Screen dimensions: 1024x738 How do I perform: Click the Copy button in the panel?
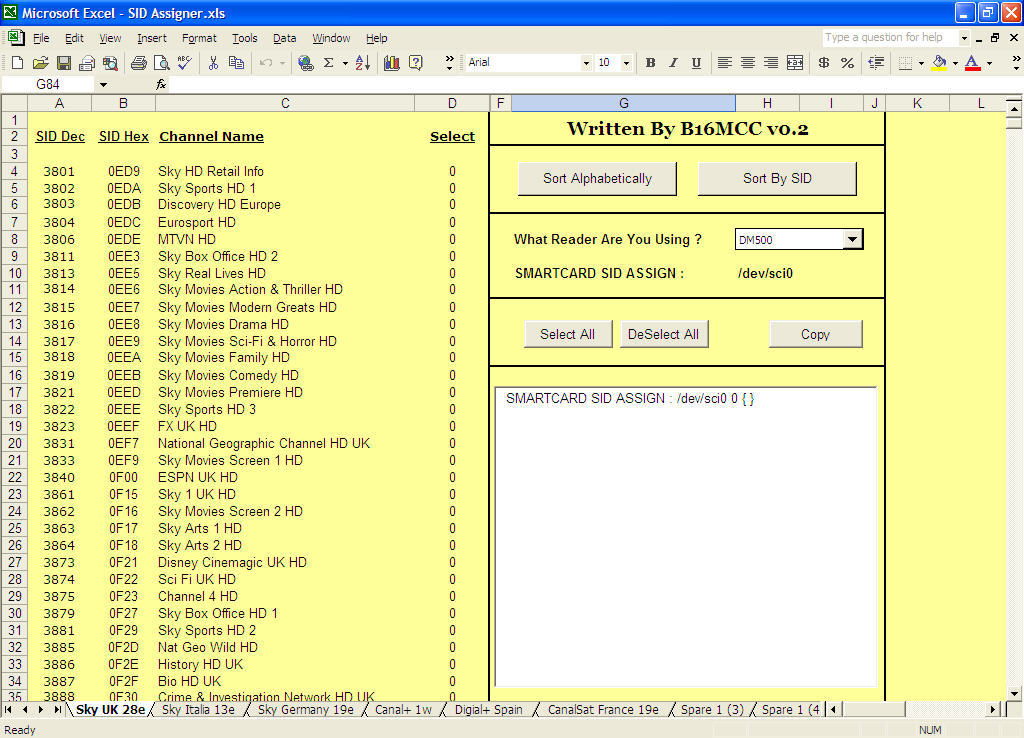(x=816, y=334)
